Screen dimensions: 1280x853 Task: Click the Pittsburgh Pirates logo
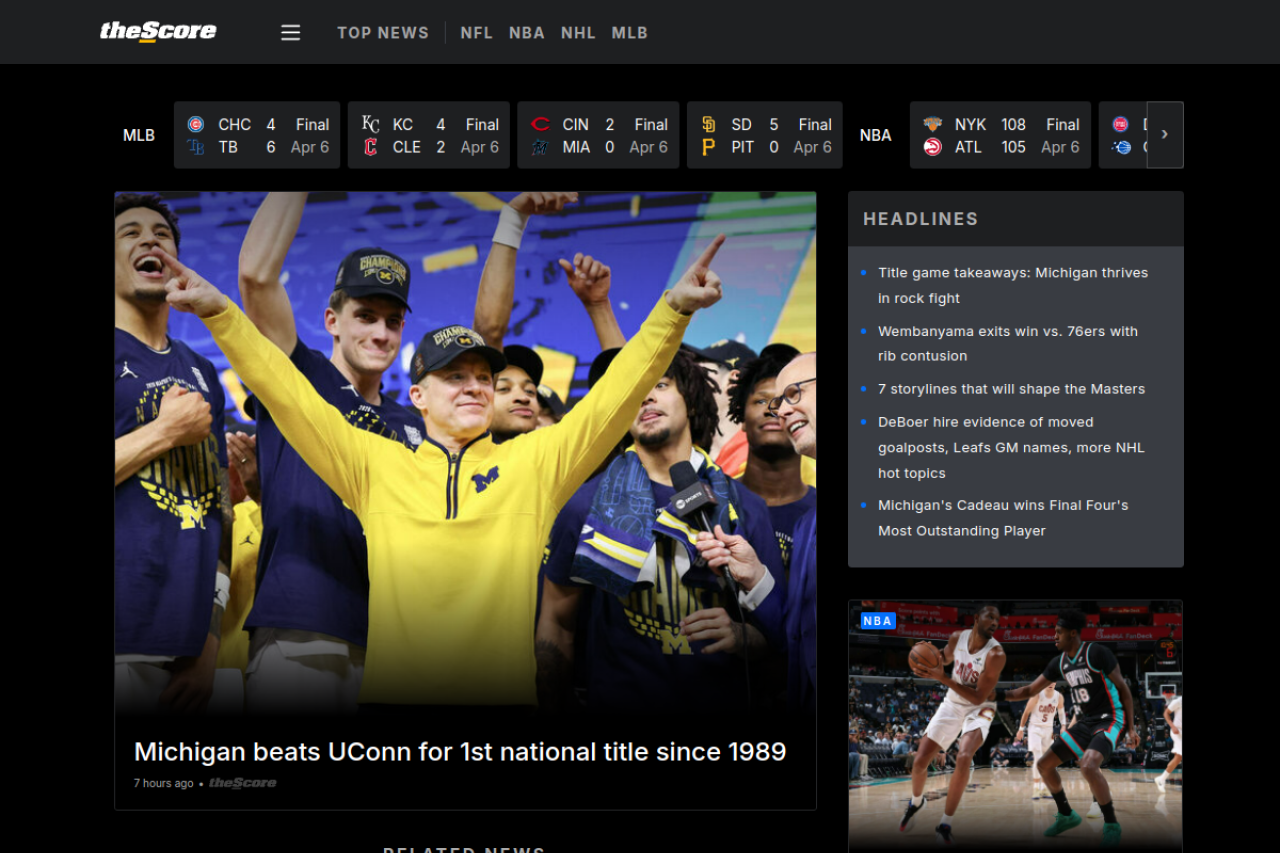pyautogui.click(x=707, y=146)
